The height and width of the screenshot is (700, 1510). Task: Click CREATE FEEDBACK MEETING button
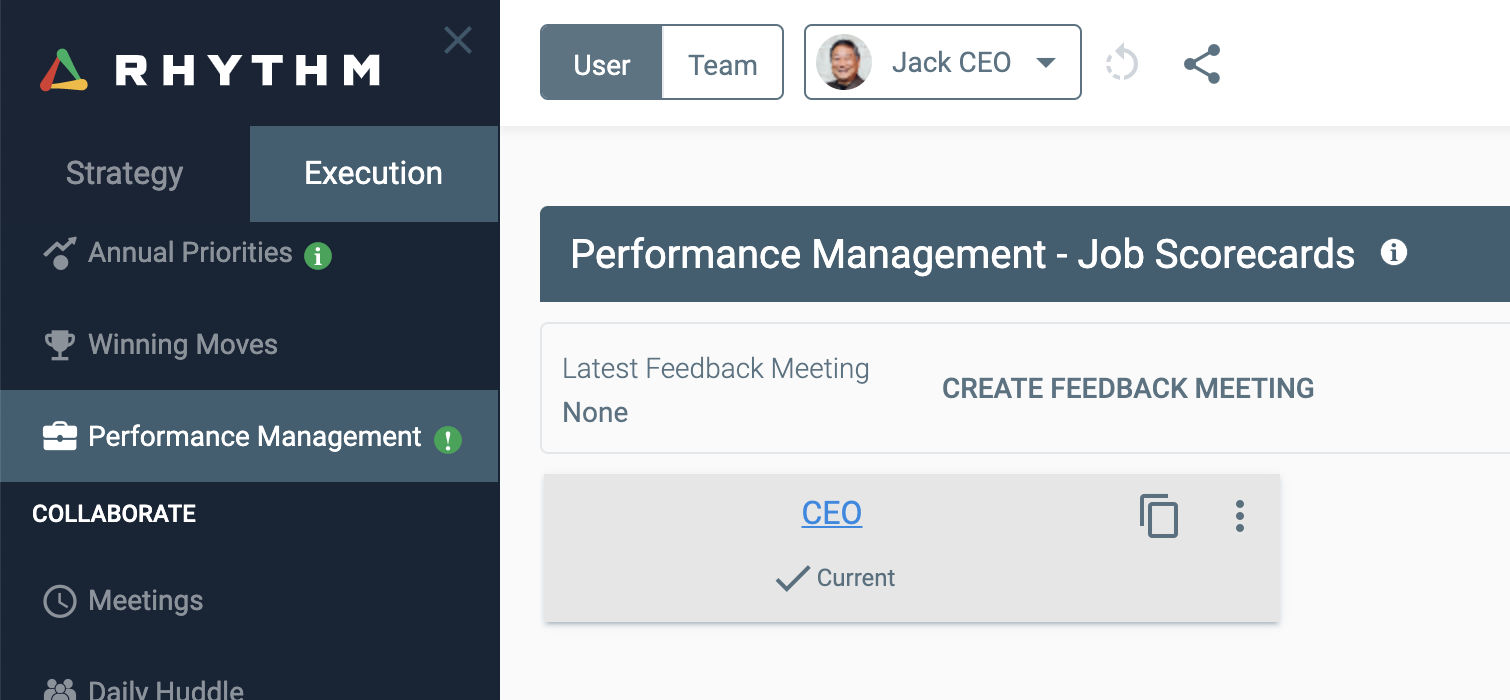click(1128, 388)
